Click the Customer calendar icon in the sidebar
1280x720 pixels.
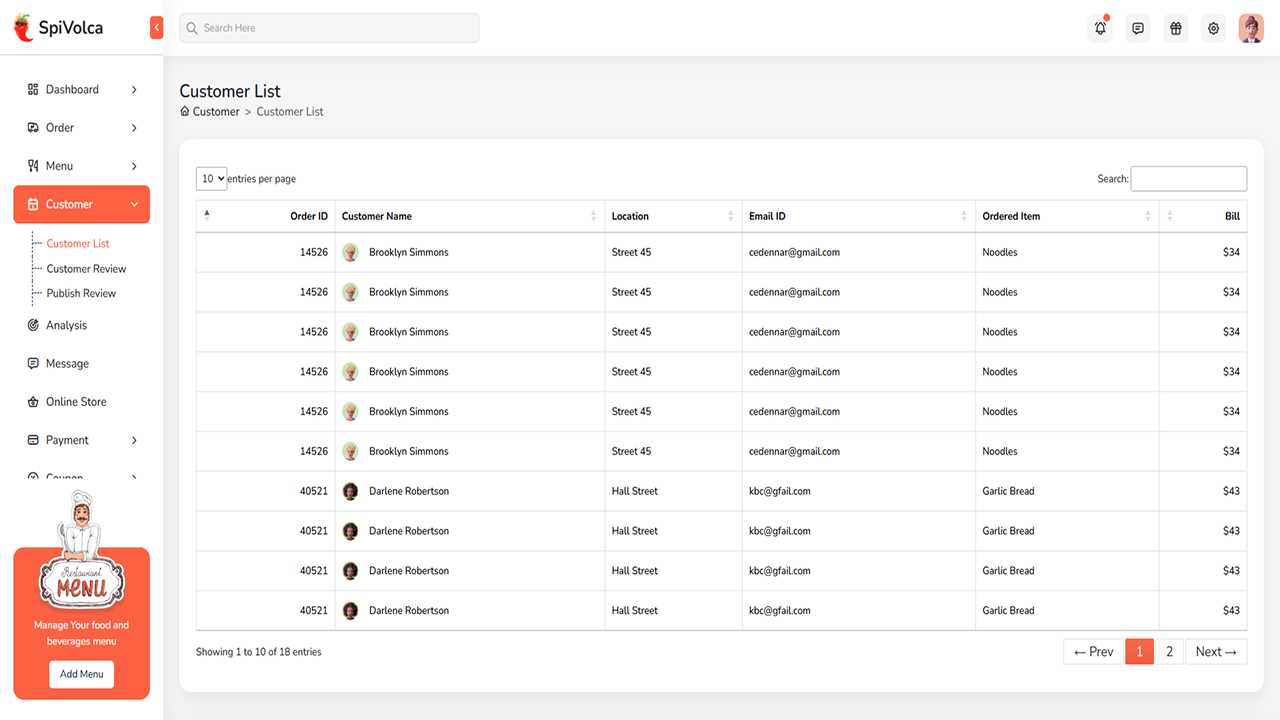pos(33,204)
